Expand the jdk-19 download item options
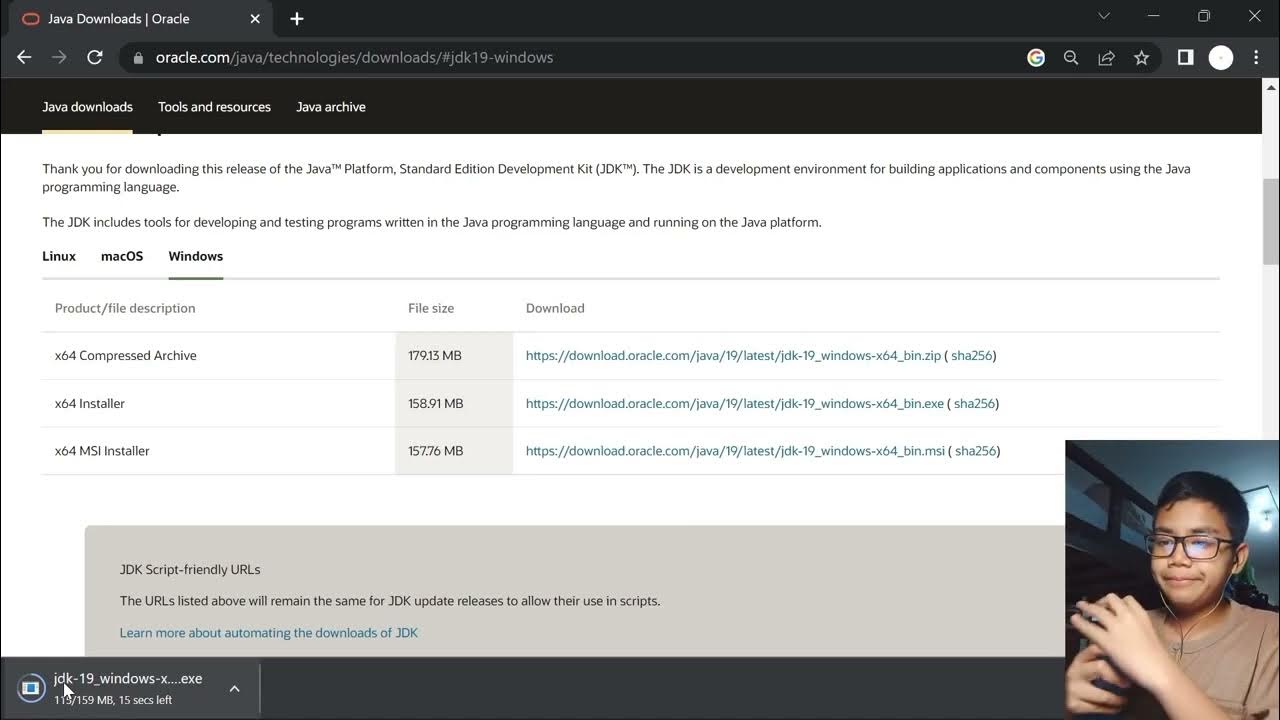1280x720 pixels. pyautogui.click(x=234, y=688)
